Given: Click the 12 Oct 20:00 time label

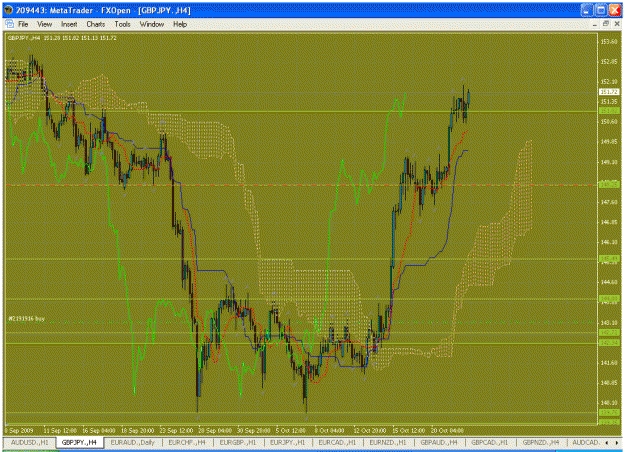Looking at the screenshot, I should (x=369, y=431).
